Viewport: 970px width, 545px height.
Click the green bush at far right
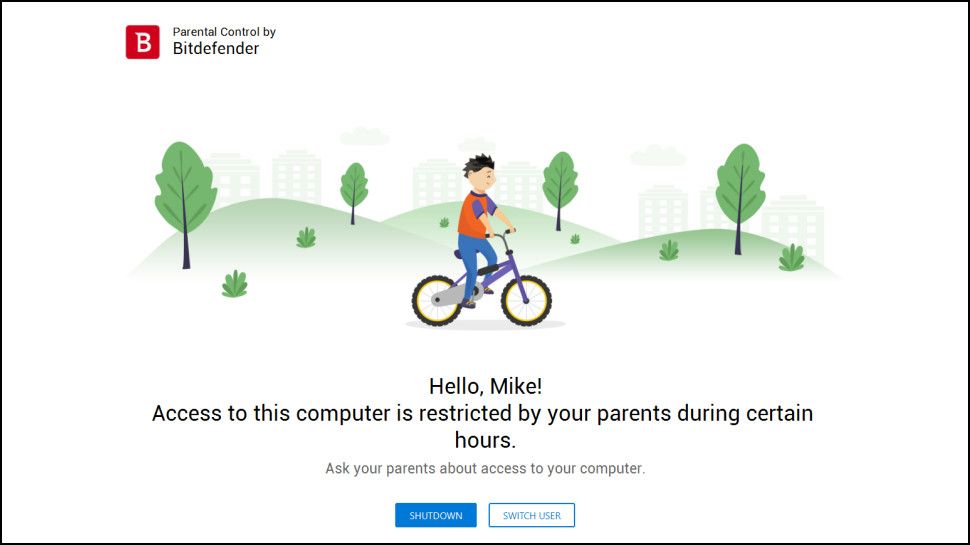[791, 258]
